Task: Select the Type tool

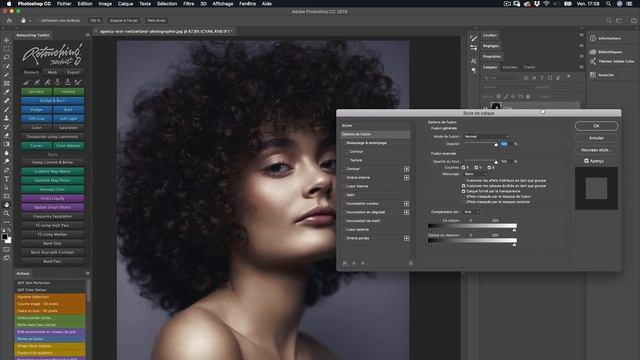Action: 7,179
